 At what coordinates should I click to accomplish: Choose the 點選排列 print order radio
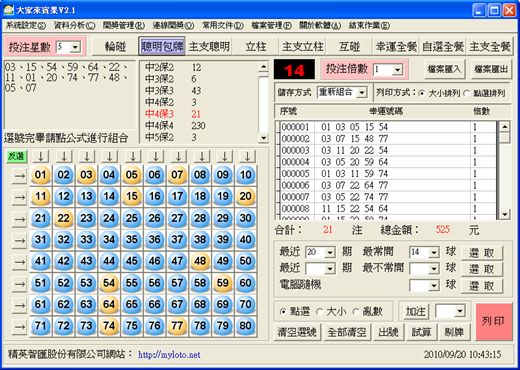coord(467,93)
